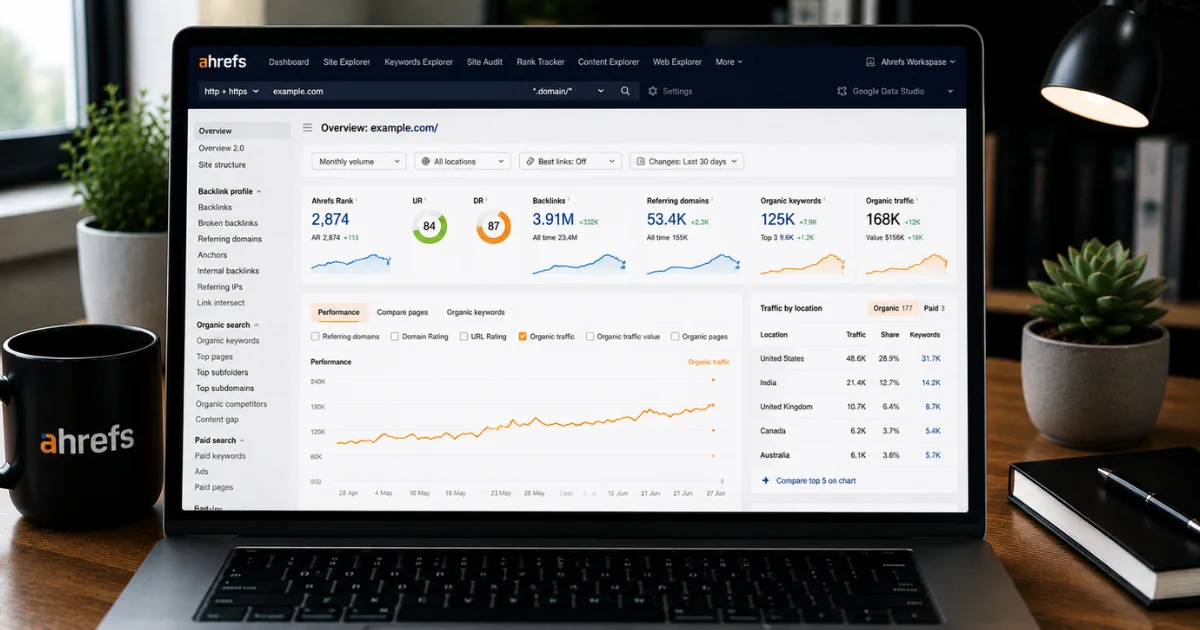Switch Traffic by location to Organic
Viewport: 1200px width, 630px height.
pos(893,309)
